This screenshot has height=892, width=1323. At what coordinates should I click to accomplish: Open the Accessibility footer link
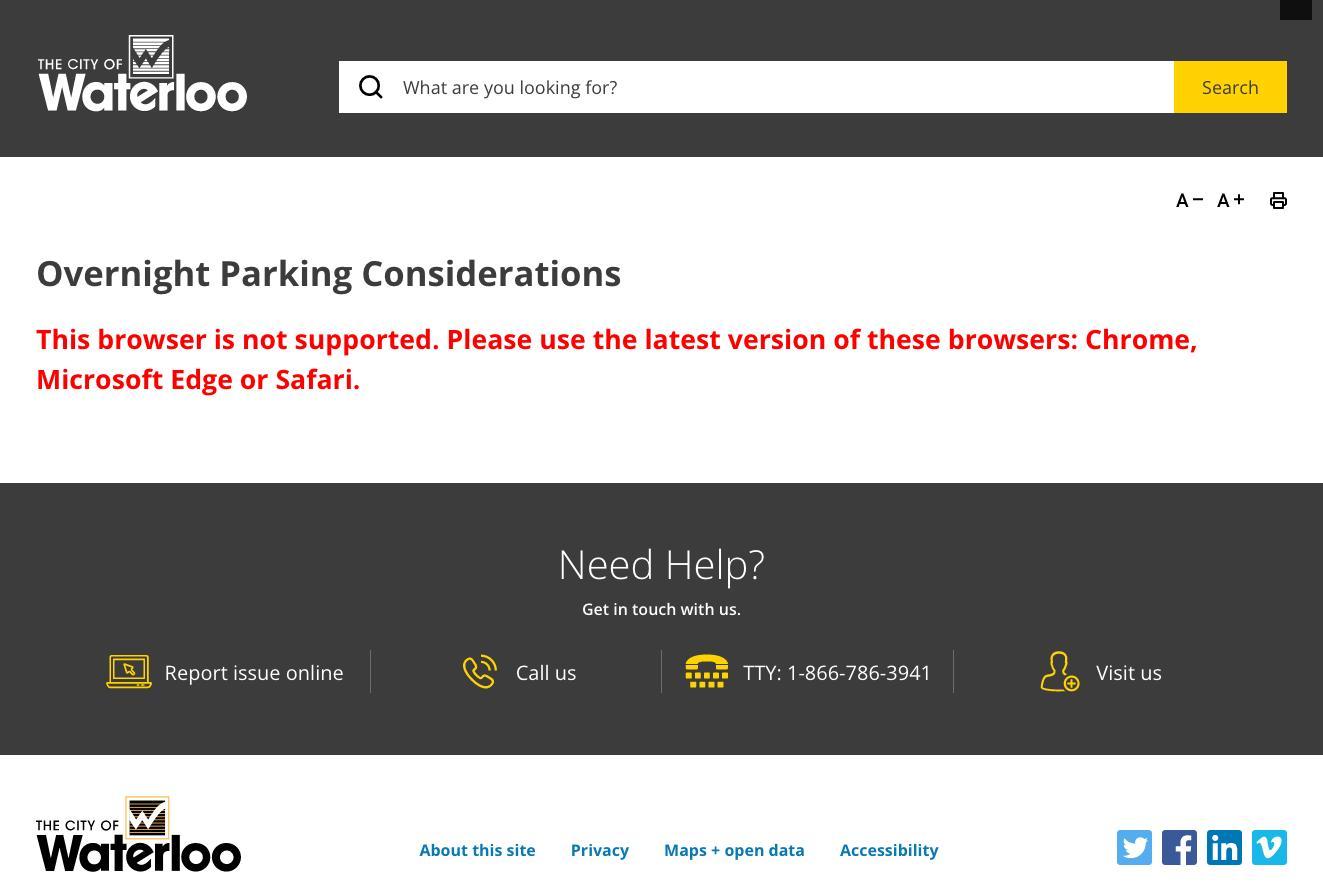889,850
